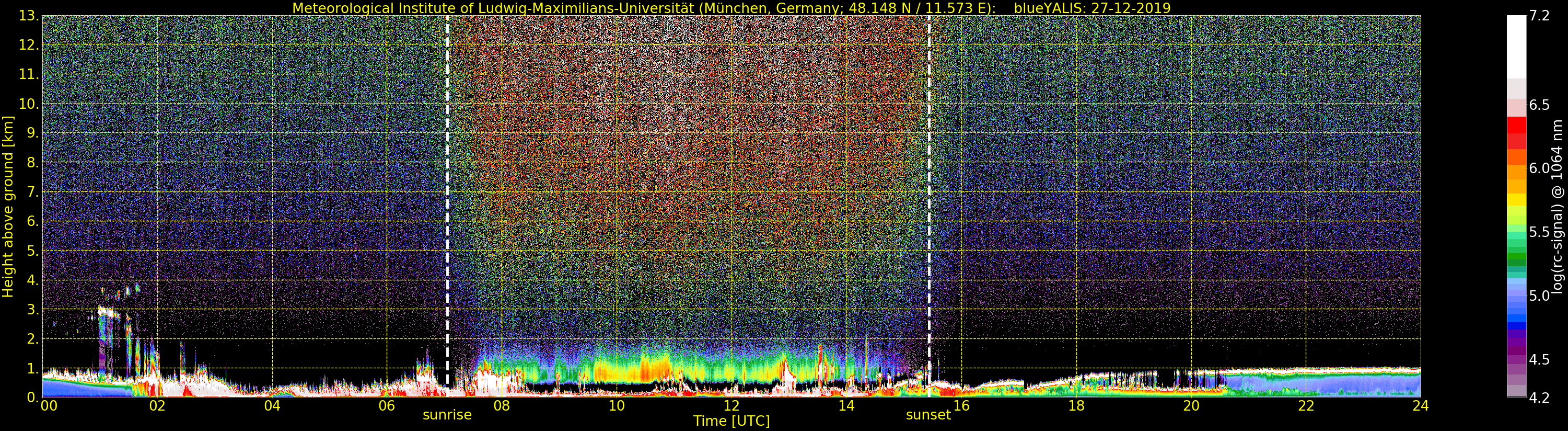Click the colorbar tick label '4.5'
This screenshot has height=431, width=1568.
click(1539, 360)
